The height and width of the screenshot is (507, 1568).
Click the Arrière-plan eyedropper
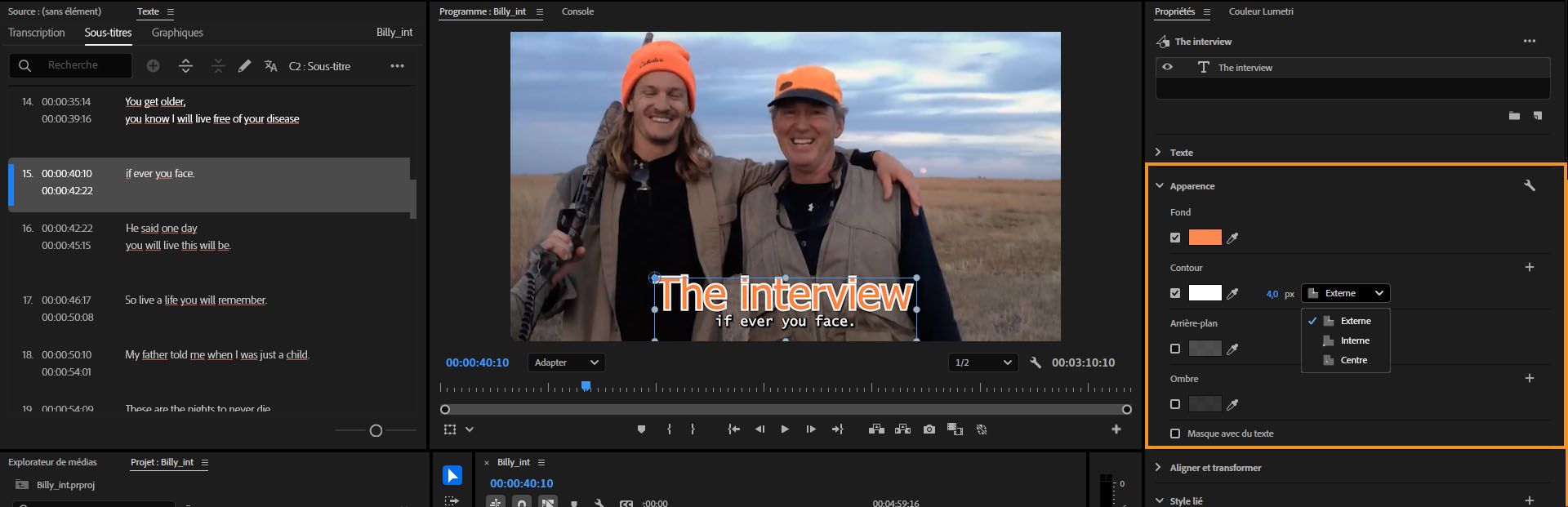pos(1233,349)
